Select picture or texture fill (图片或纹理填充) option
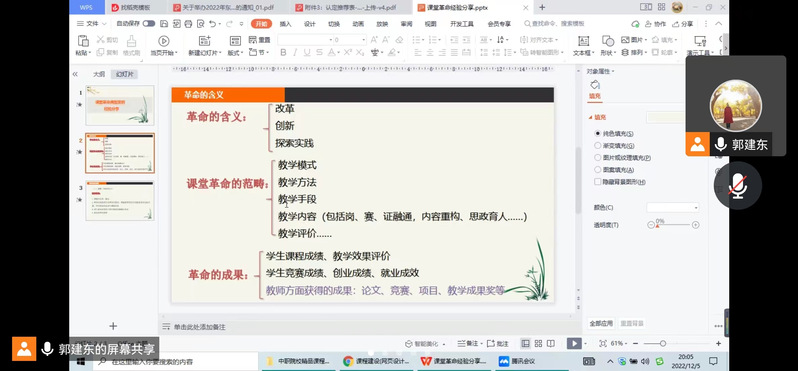Image resolution: width=798 pixels, height=371 pixels. (x=597, y=158)
